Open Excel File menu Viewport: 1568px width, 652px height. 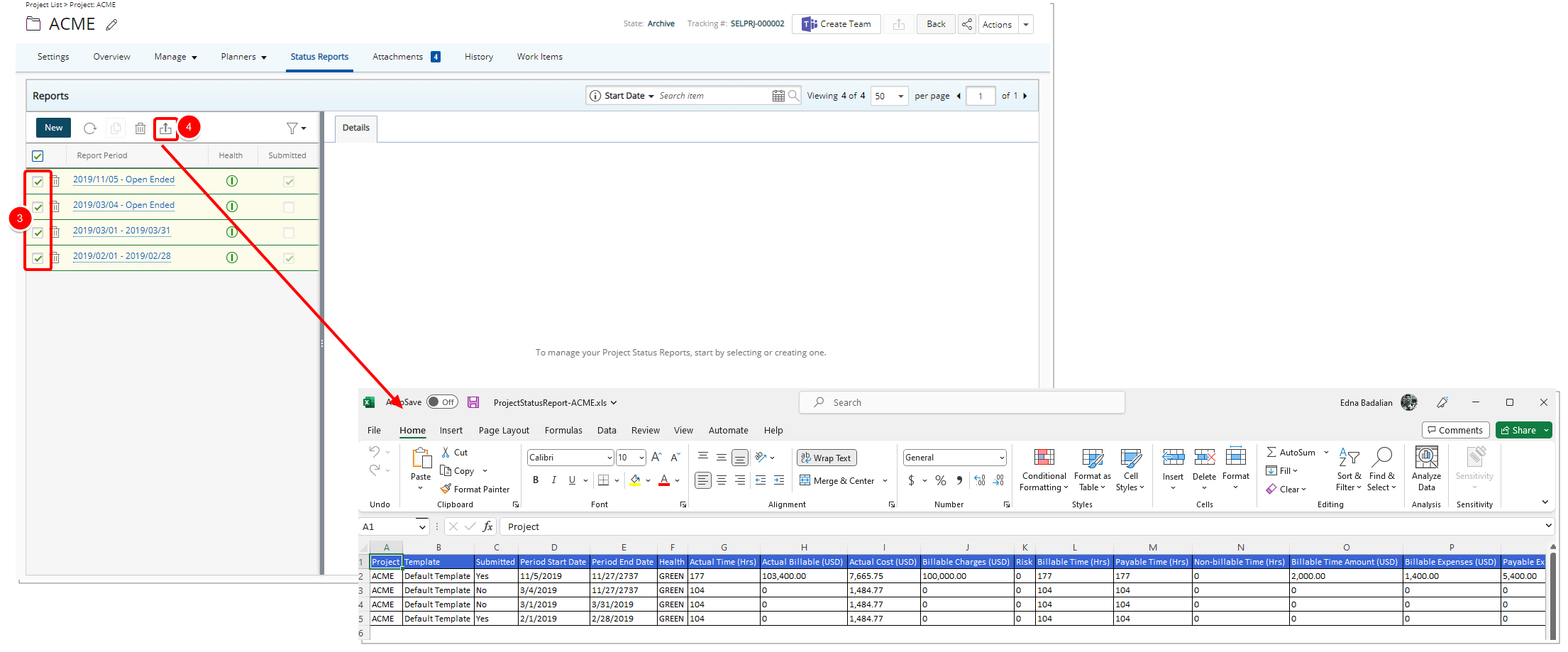(x=374, y=430)
